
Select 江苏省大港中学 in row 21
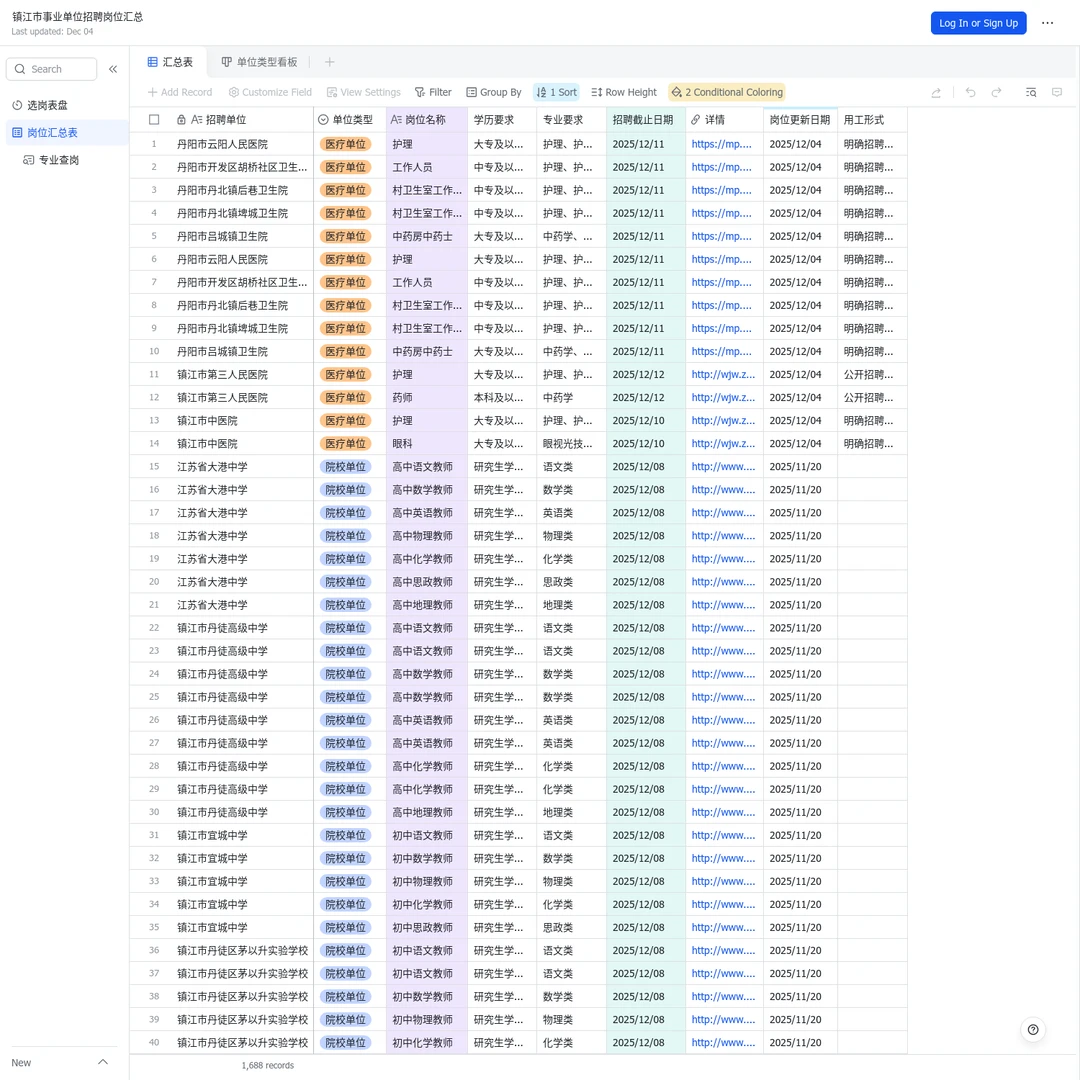point(212,605)
